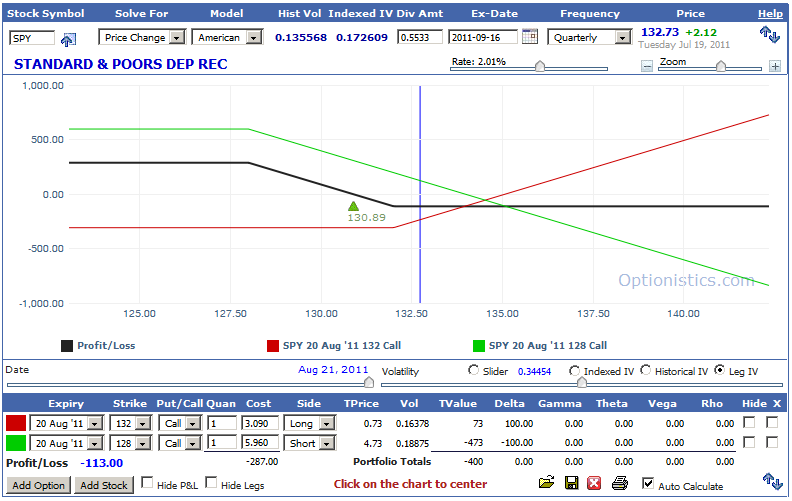
Task: Click the quantity field of the 132 leg
Action: [x=222, y=423]
